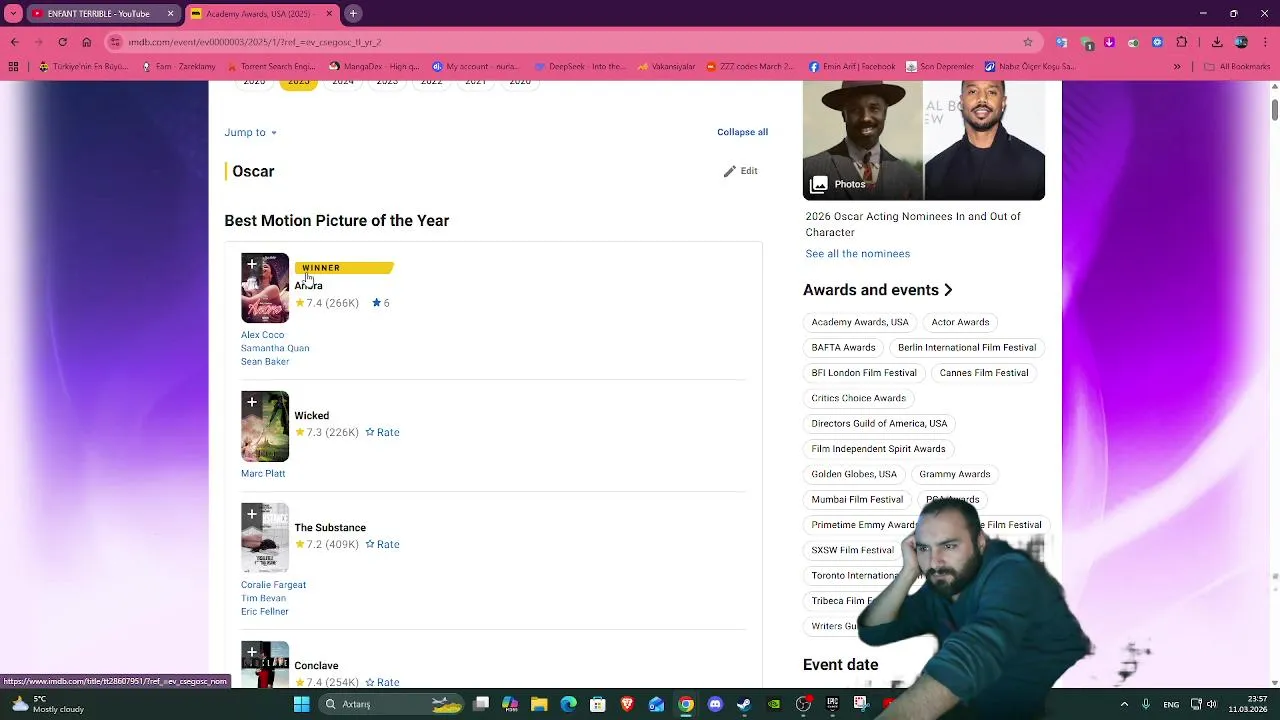Open Steam from the taskbar
This screenshot has height=720, width=1280.
coord(744,704)
